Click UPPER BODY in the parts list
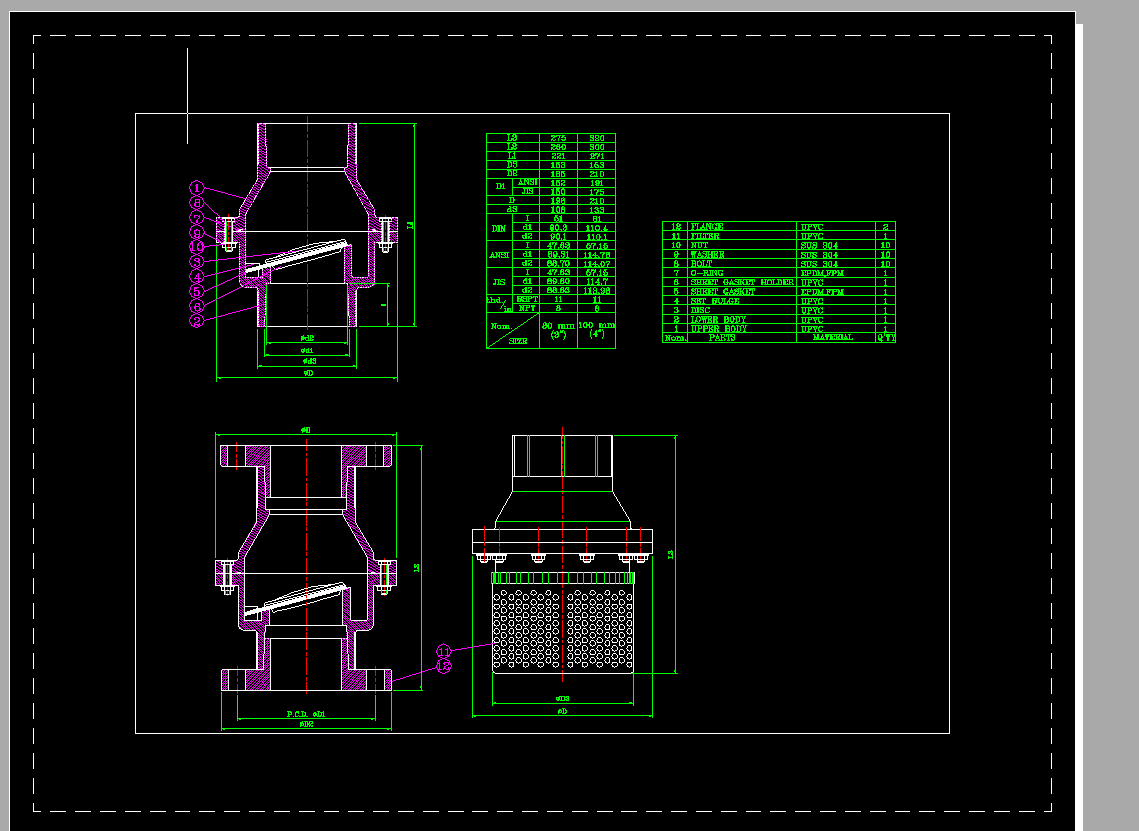 point(718,329)
